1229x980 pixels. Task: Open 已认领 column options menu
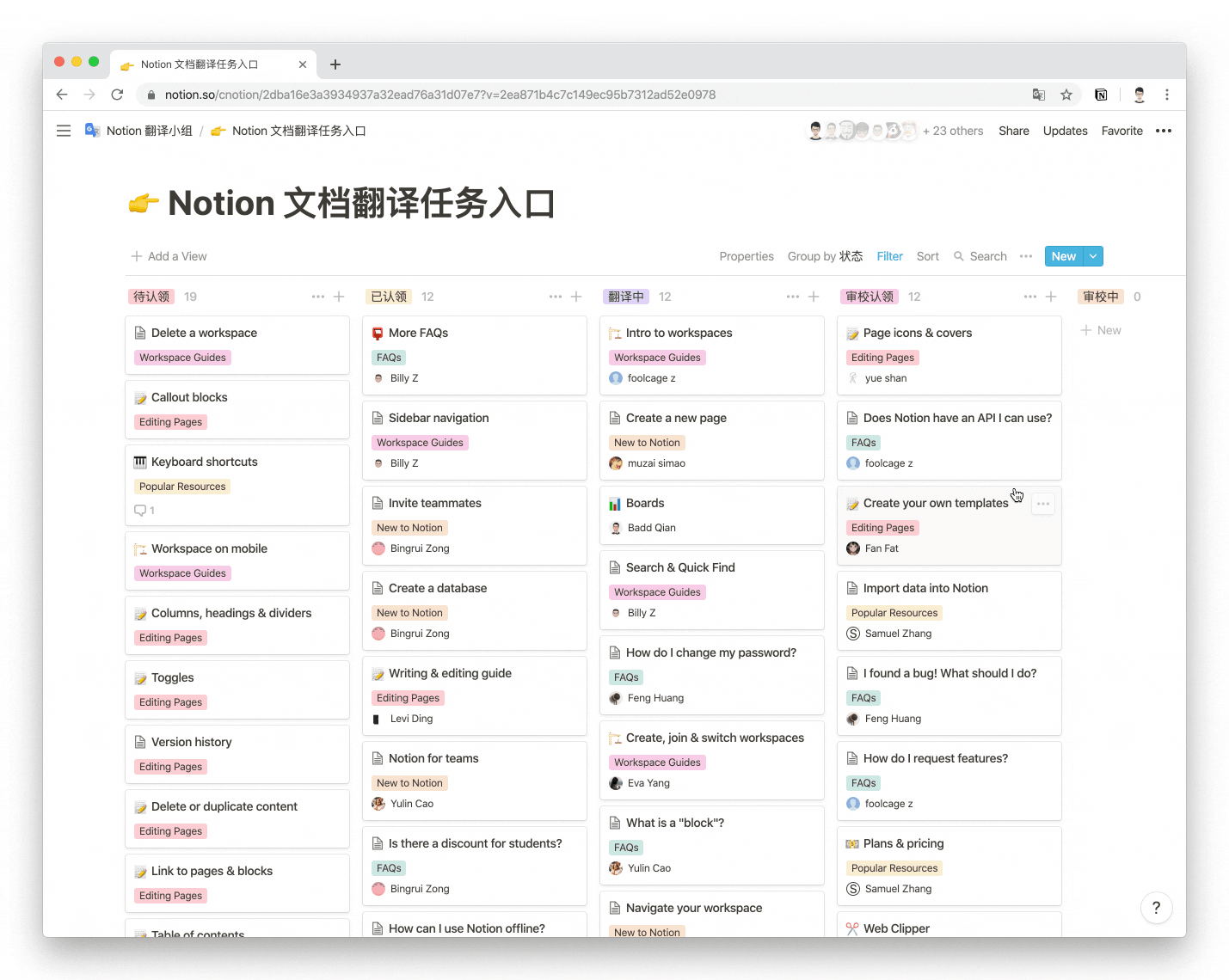coord(556,297)
